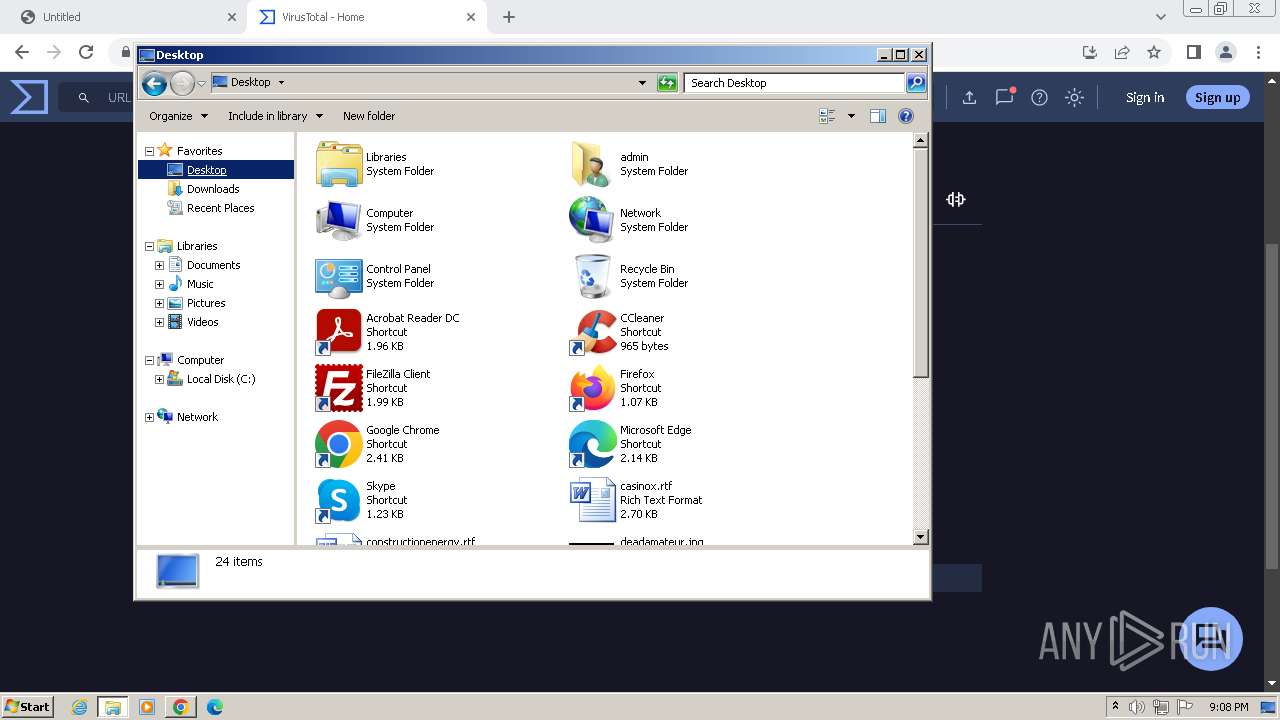The height and width of the screenshot is (720, 1280).
Task: Expand the Videos library node
Action: pyautogui.click(x=159, y=322)
